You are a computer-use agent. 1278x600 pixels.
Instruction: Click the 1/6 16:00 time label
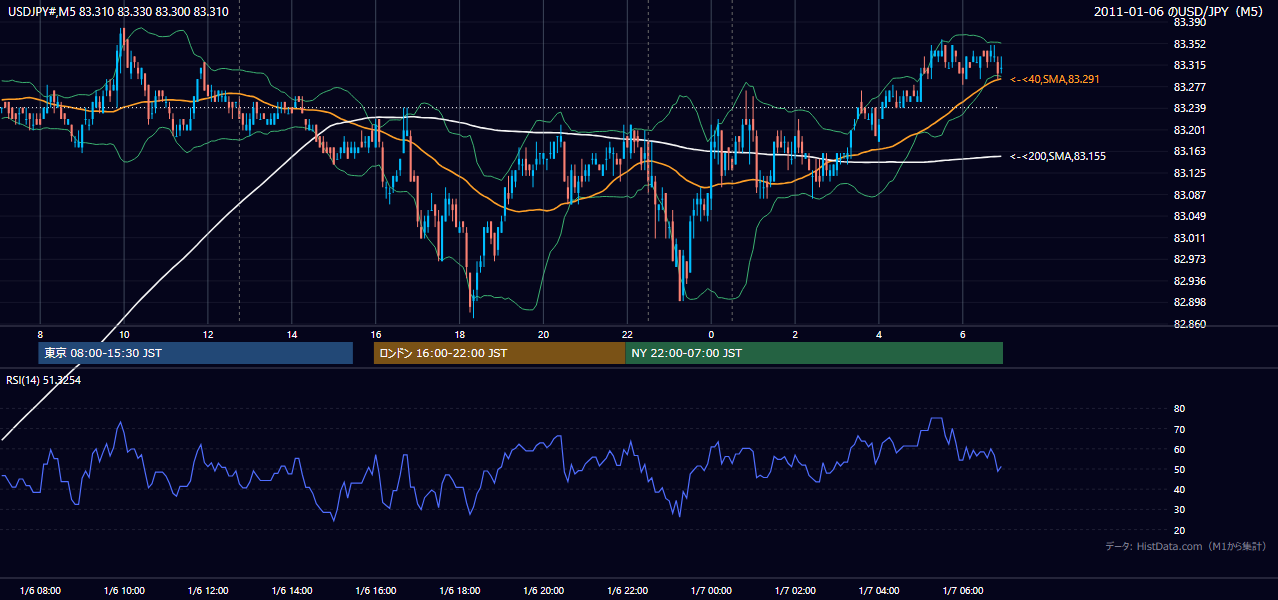(x=376, y=591)
